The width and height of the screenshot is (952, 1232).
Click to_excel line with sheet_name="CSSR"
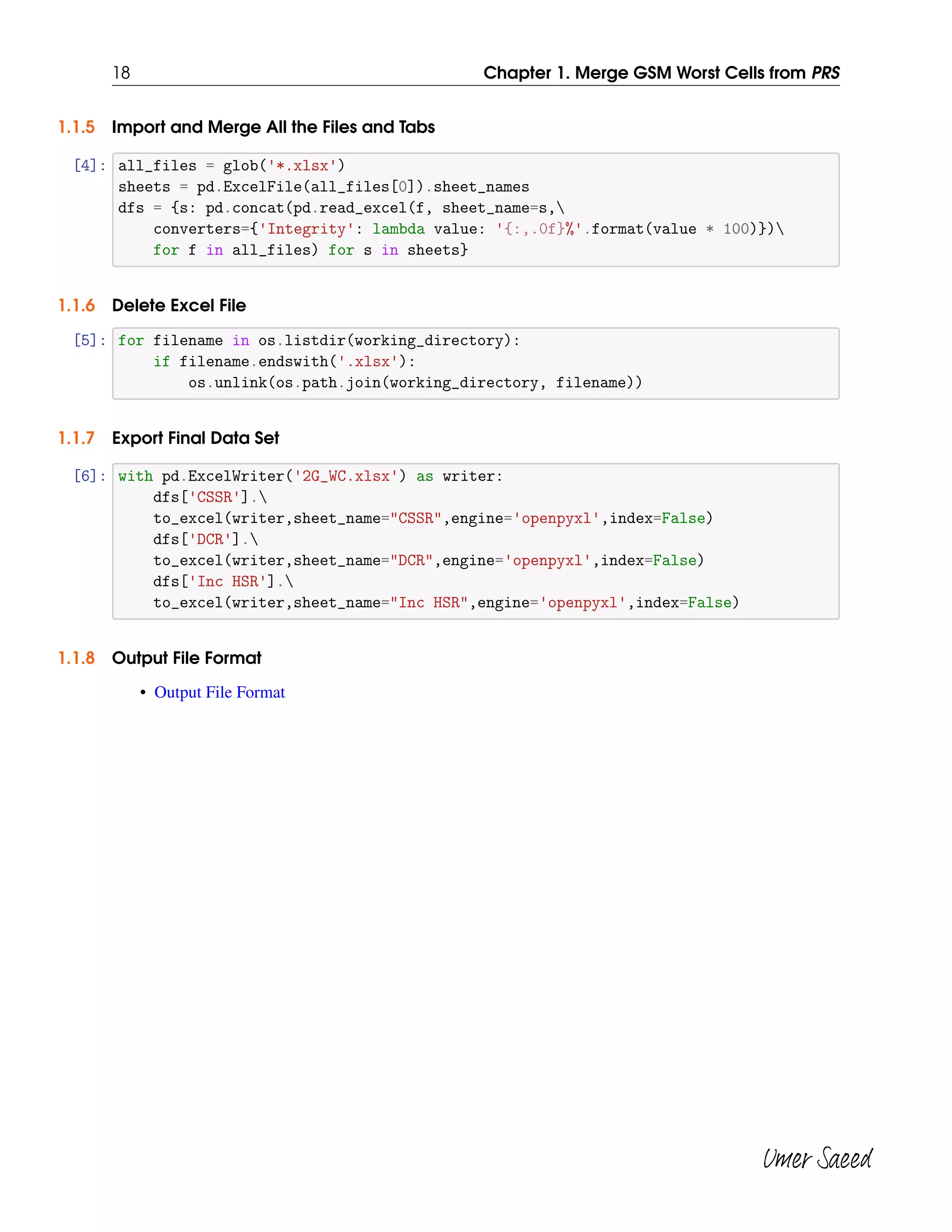coord(433,518)
